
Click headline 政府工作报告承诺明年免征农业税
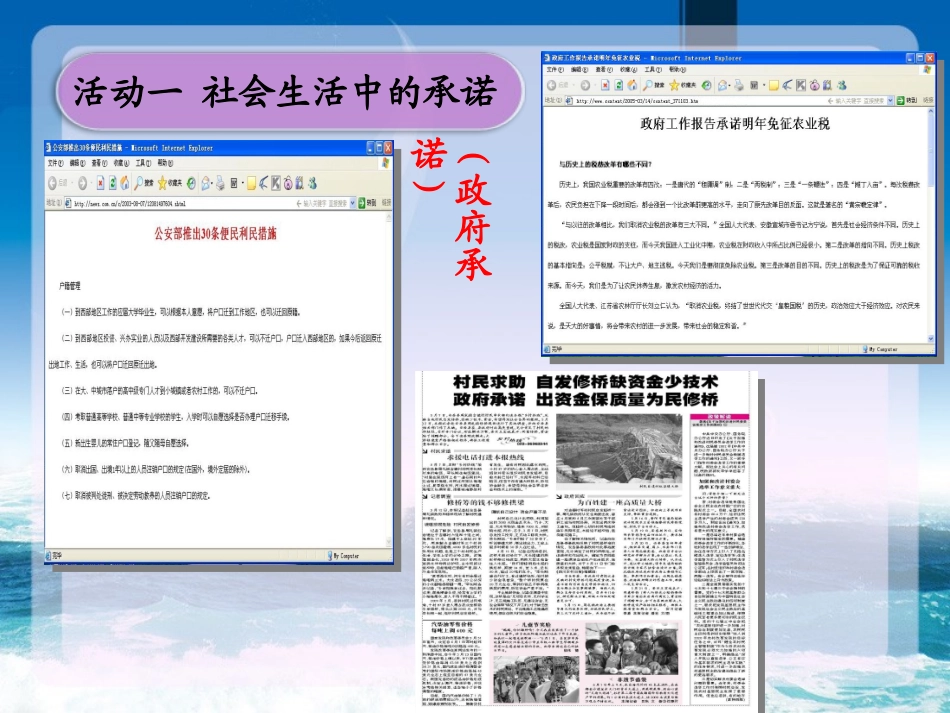pyautogui.click(x=735, y=124)
